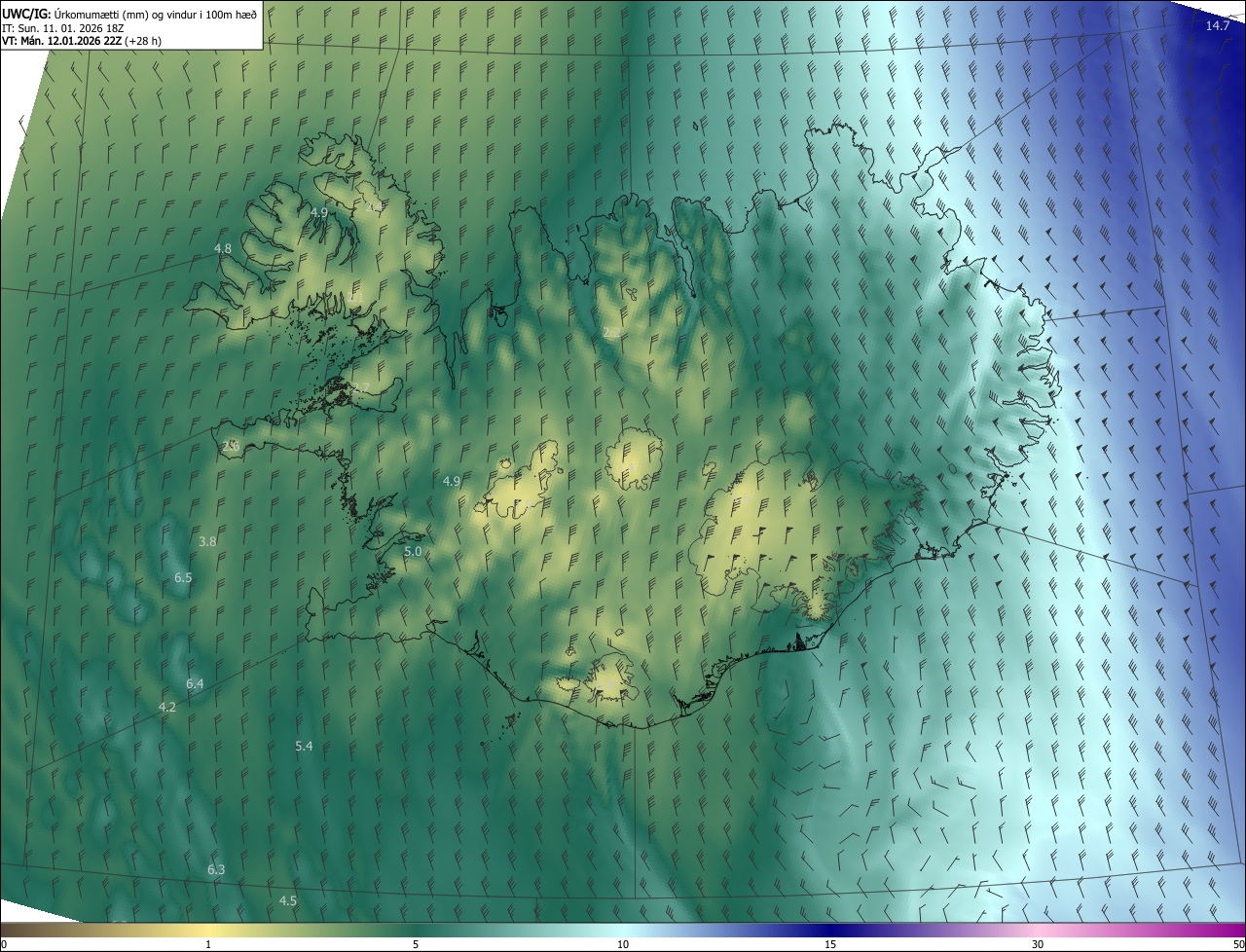Click the 2.6 value label
1246x952 pixels.
point(231,446)
